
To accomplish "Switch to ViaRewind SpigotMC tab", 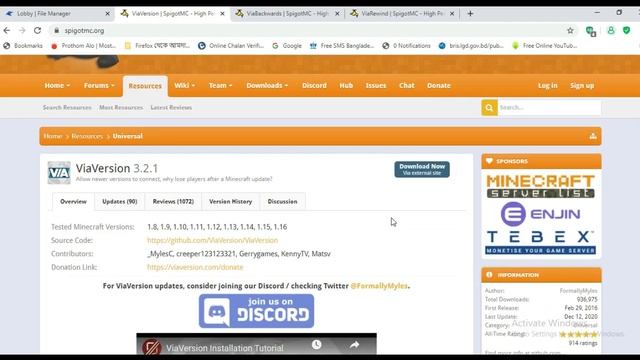I will point(401,13).
